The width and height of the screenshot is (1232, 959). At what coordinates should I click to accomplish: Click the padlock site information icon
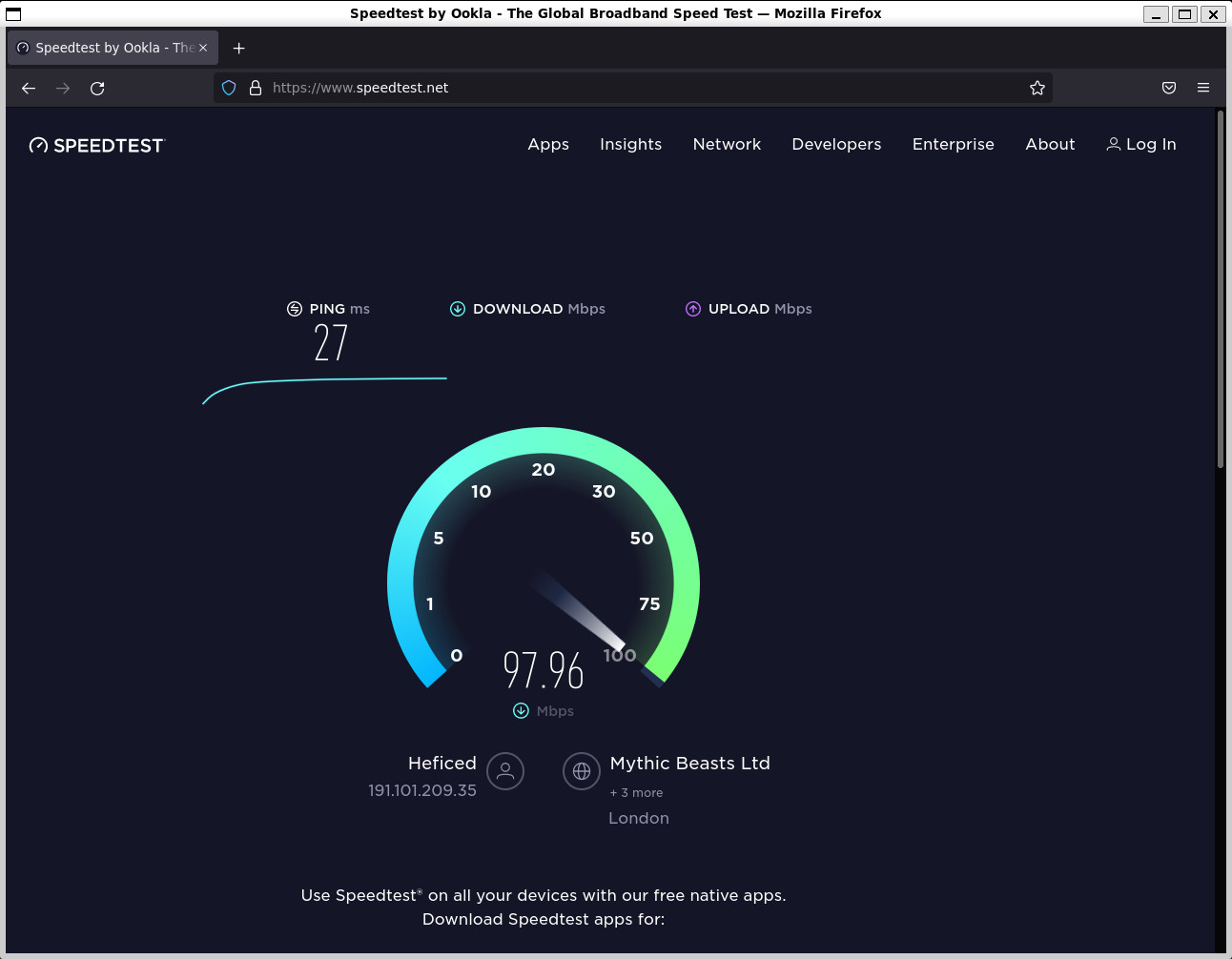[x=256, y=88]
